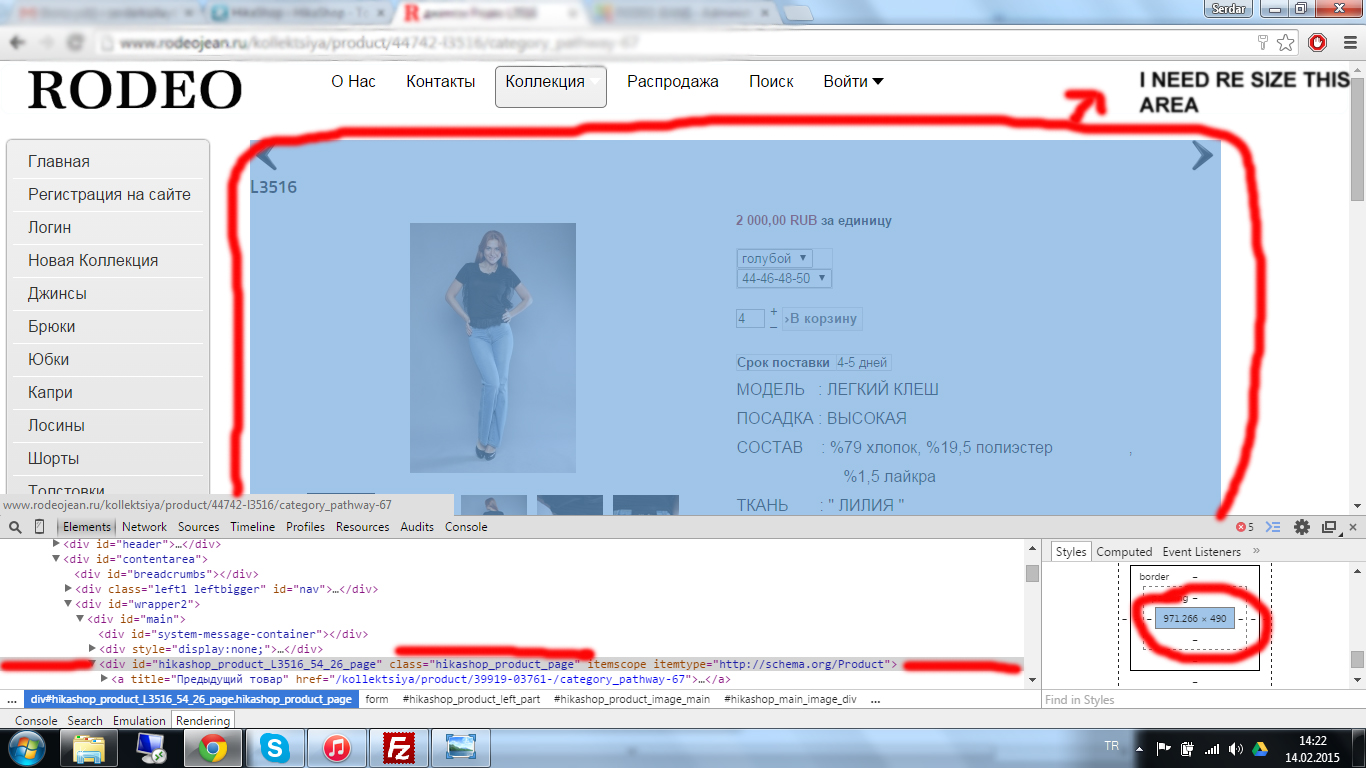
Task: Open Windows Explorer from the taskbar
Action: (x=90, y=747)
